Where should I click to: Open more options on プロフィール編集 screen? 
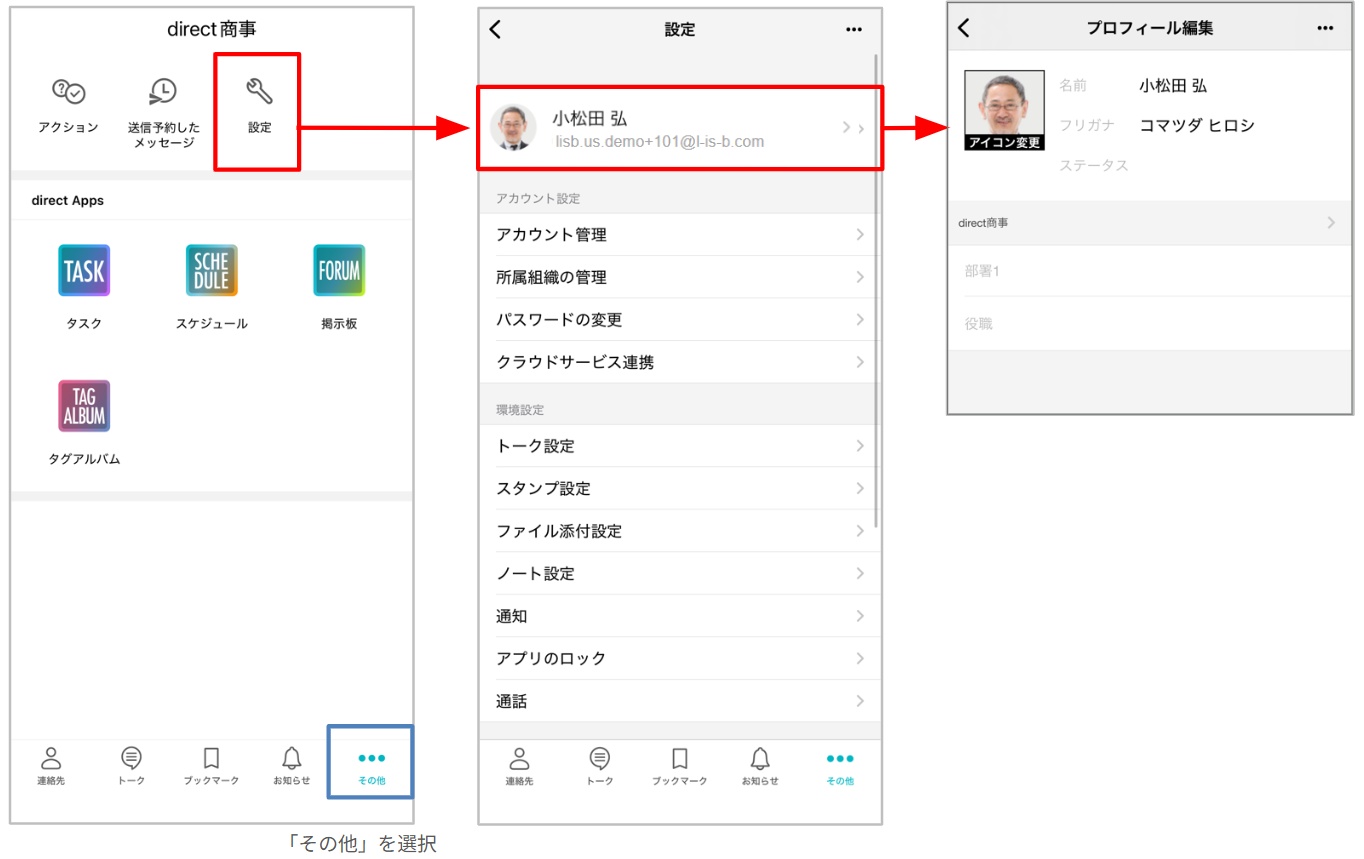click(1326, 28)
